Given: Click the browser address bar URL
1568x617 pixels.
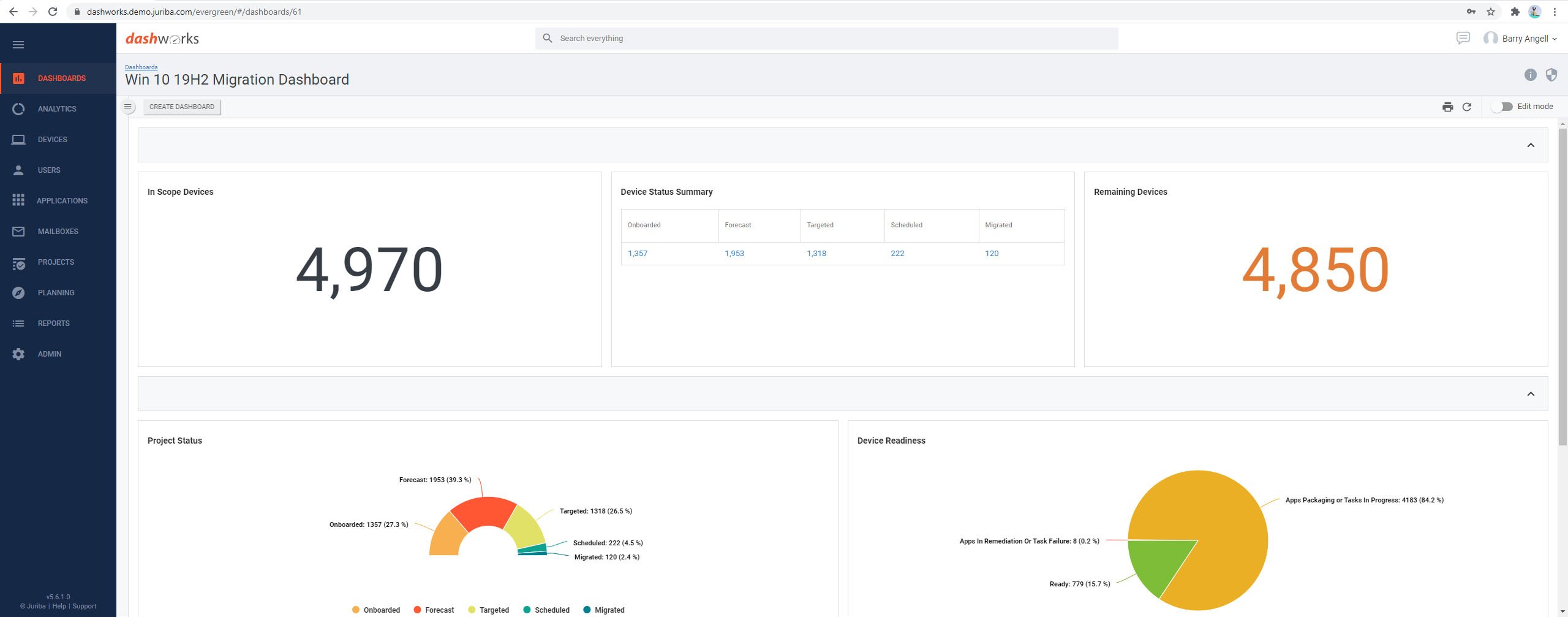Looking at the screenshot, I should click(x=194, y=12).
